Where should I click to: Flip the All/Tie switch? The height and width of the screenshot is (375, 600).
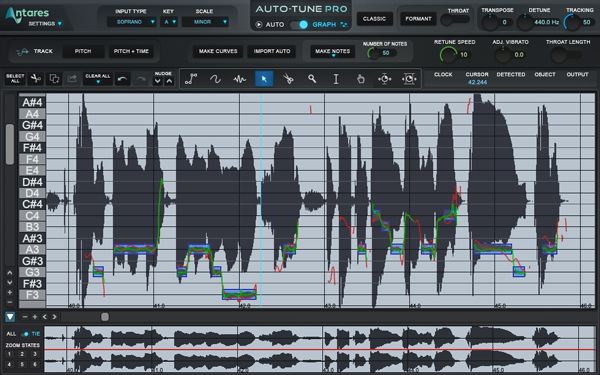pos(24,334)
